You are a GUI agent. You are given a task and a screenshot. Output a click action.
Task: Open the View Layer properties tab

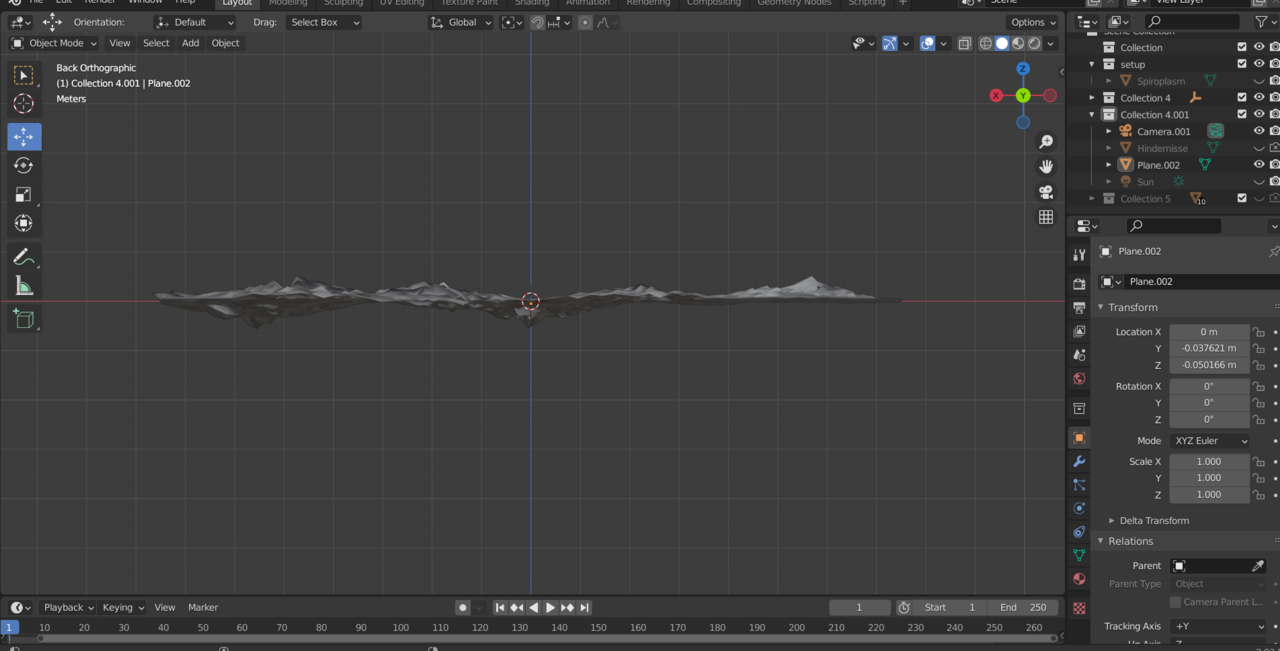tap(1079, 331)
